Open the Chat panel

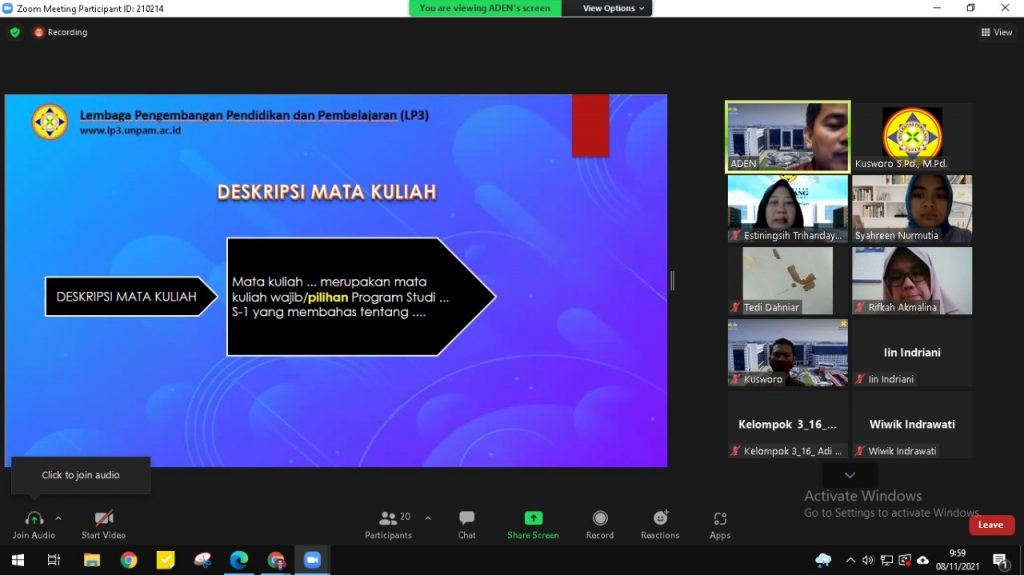pos(467,525)
